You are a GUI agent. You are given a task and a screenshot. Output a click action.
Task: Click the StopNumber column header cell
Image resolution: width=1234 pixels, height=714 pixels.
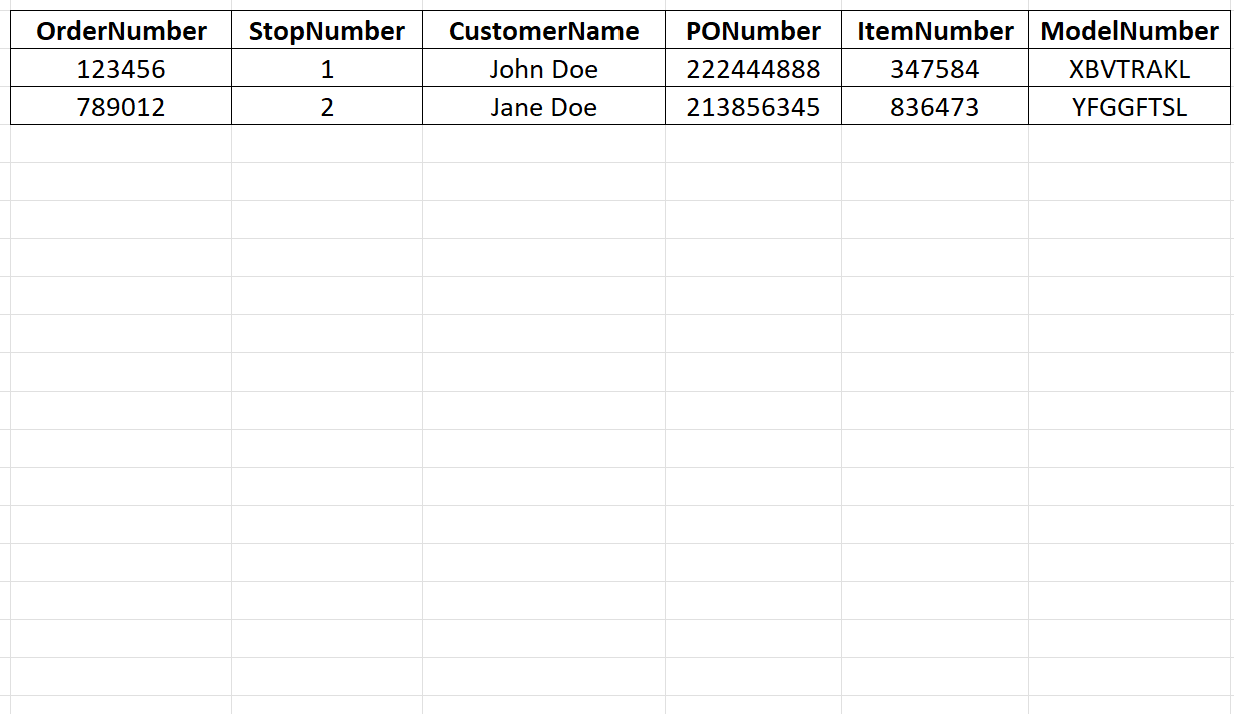327,31
